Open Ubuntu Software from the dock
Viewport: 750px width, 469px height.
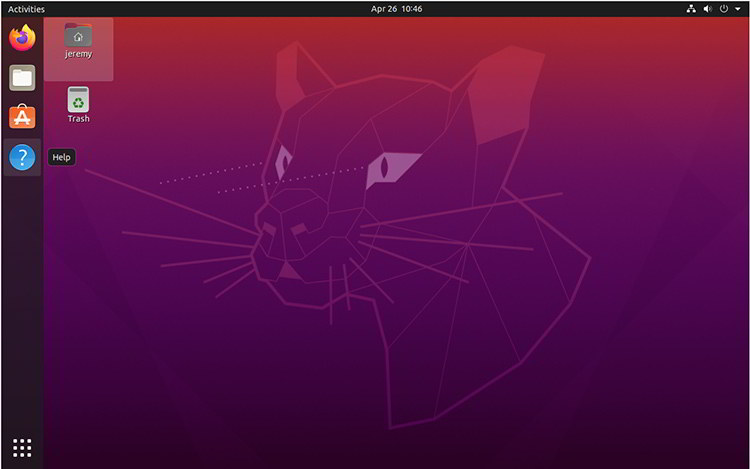tap(22, 117)
